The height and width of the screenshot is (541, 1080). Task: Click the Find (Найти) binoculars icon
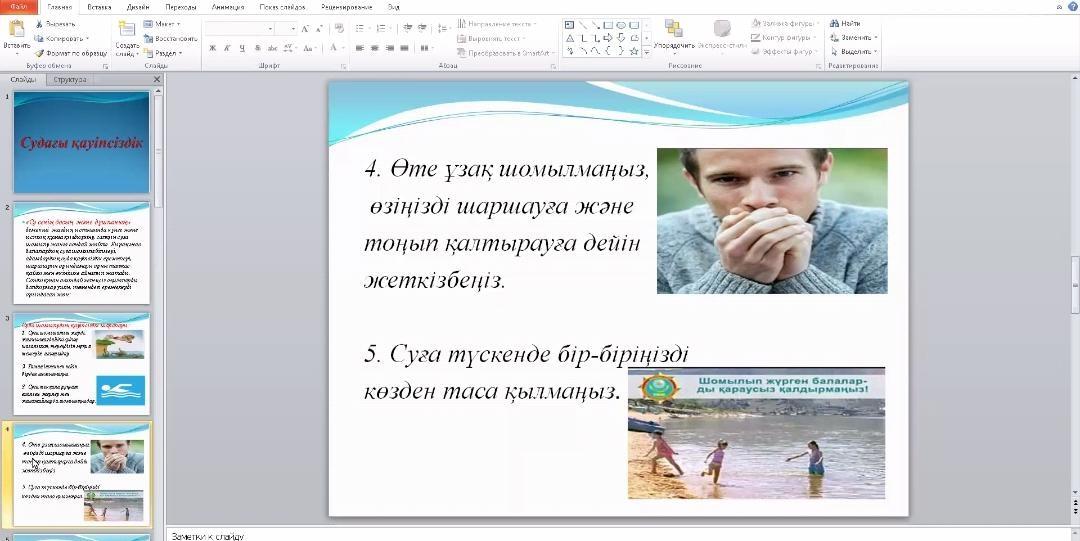(834, 23)
